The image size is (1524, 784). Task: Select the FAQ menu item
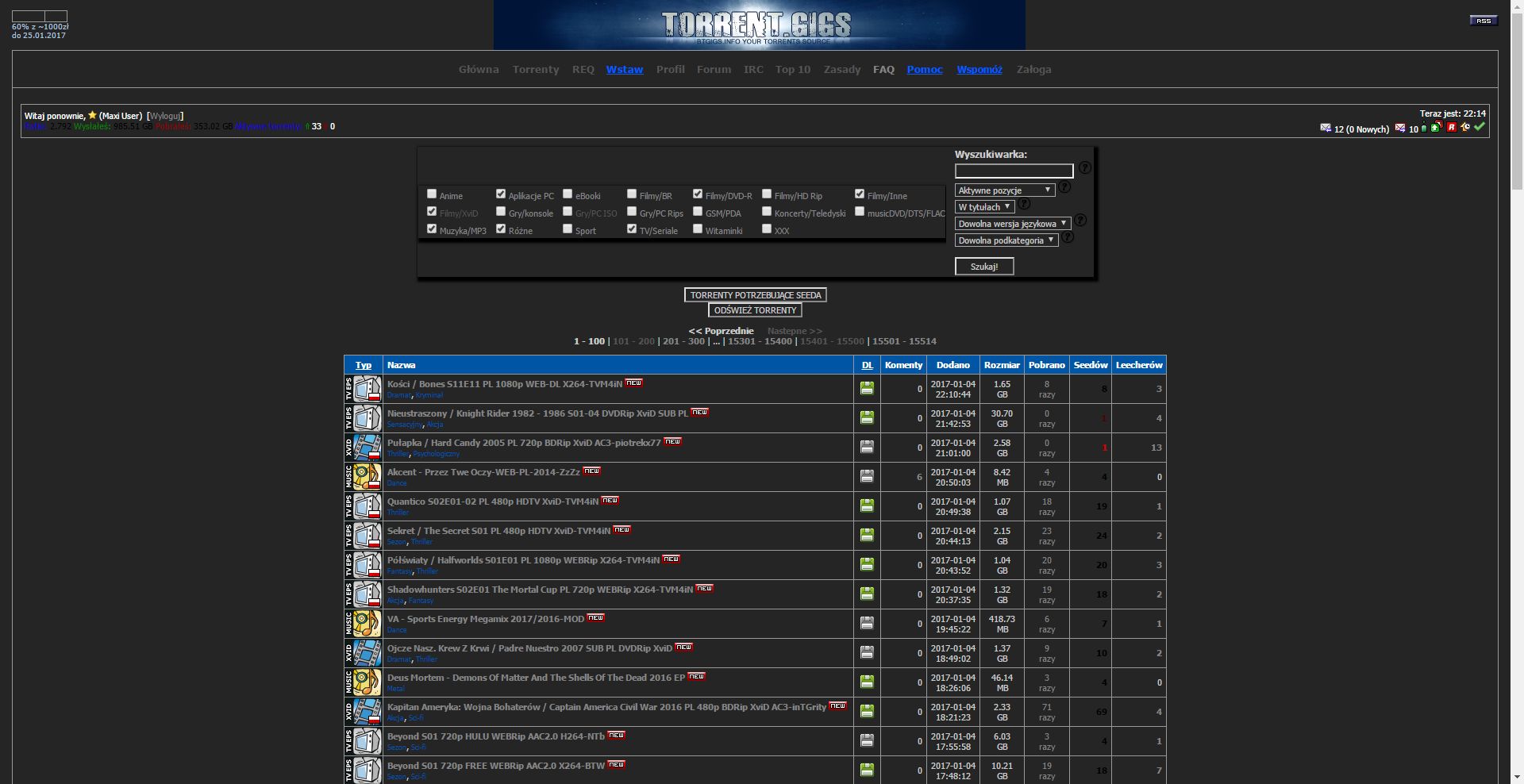[883, 70]
